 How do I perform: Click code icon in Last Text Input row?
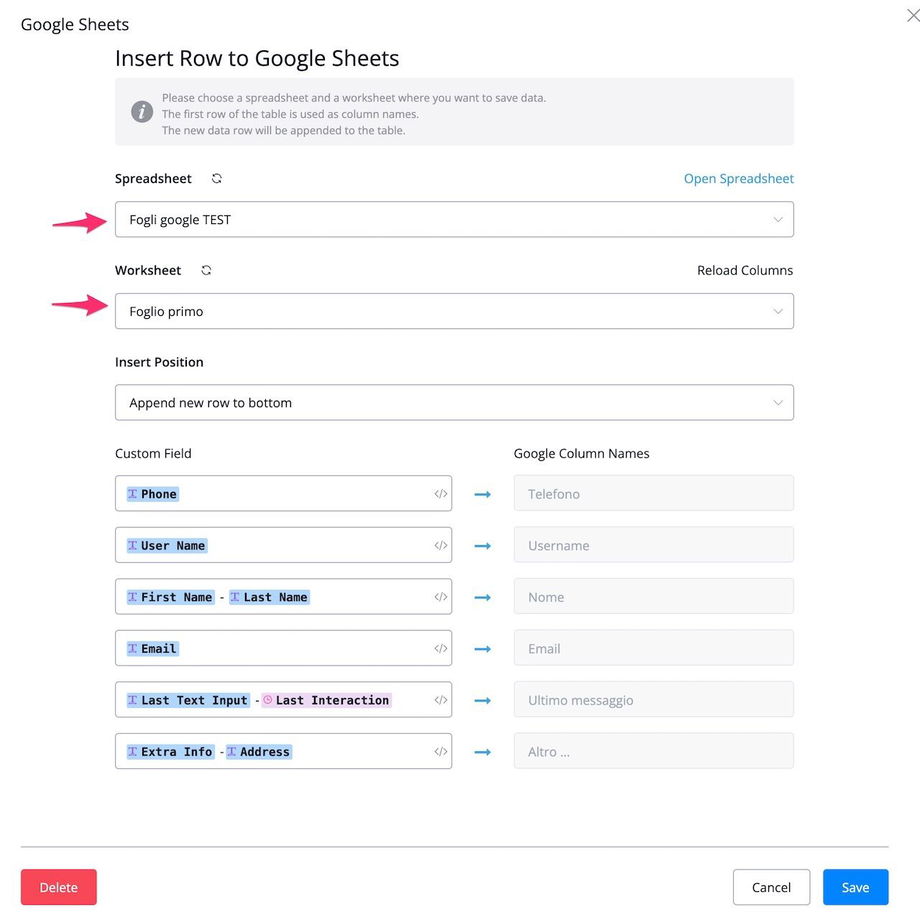pyautogui.click(x=440, y=700)
